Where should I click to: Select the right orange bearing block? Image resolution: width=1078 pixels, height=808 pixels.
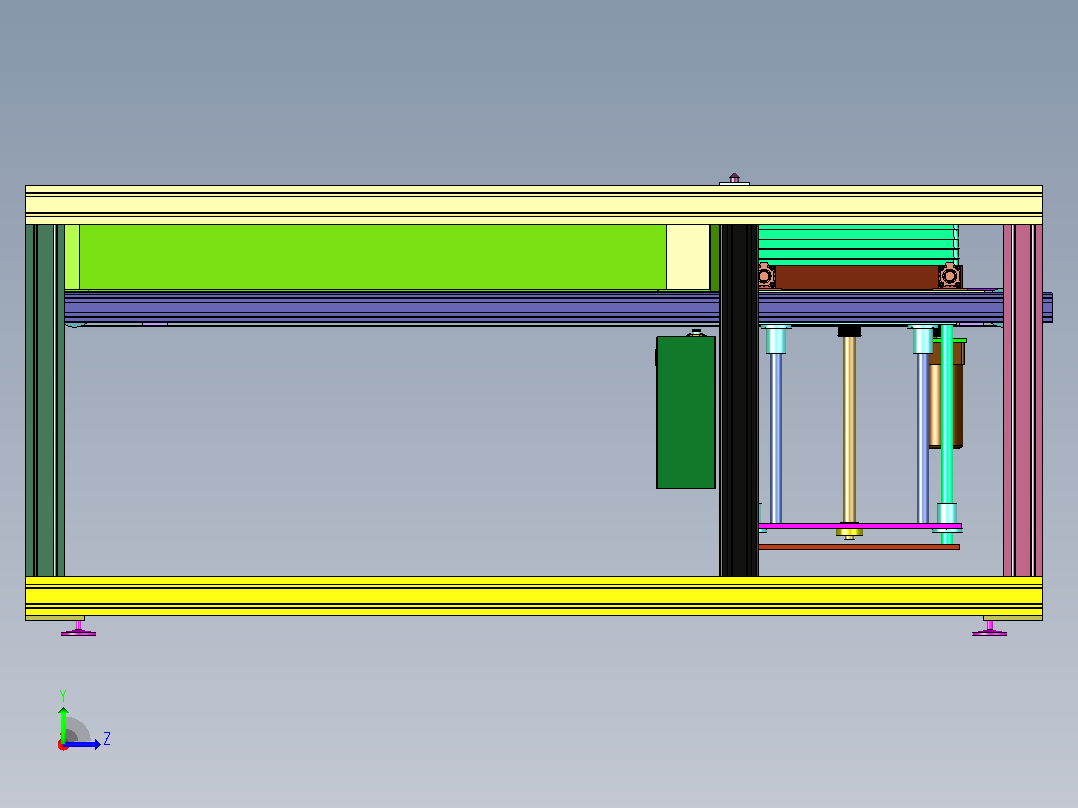click(950, 276)
